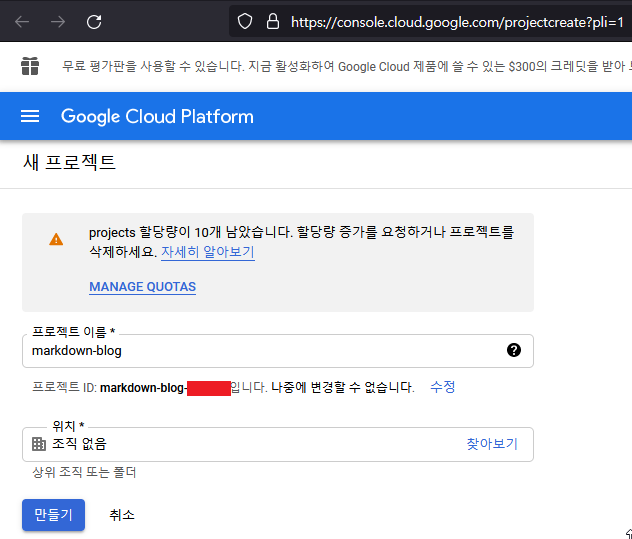Click the browser forward arrow
The width and height of the screenshot is (632, 539).
click(x=58, y=22)
